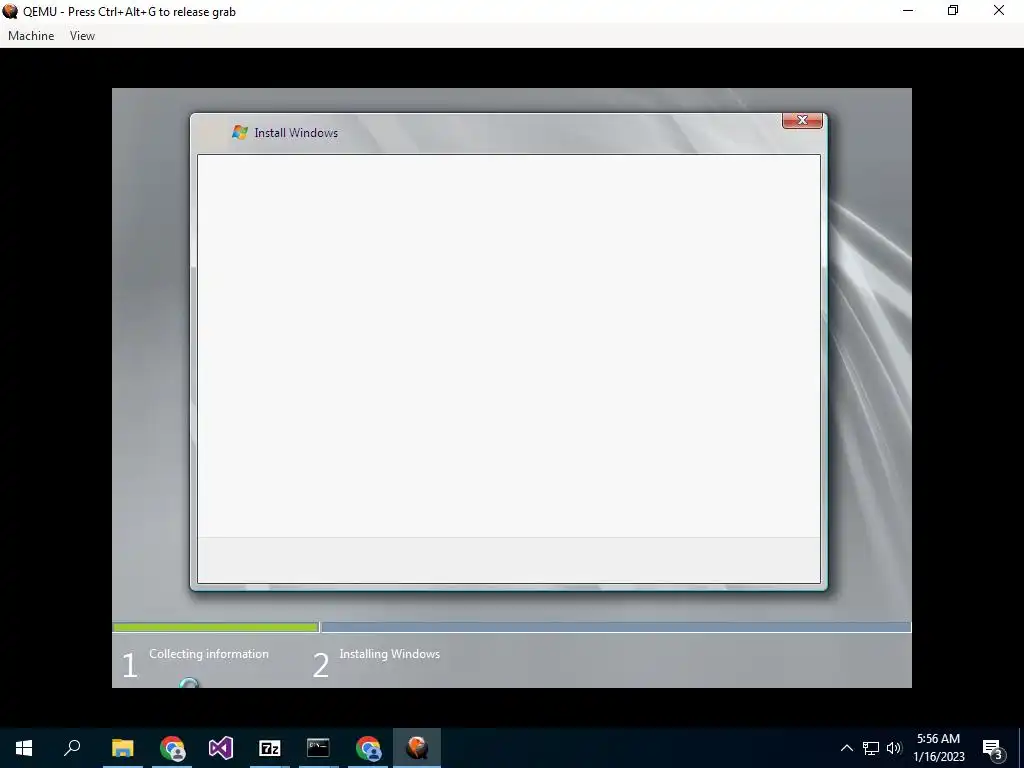Screen dimensions: 1024x768
Task: Open the Machine menu in QEMU
Action: tap(31, 36)
